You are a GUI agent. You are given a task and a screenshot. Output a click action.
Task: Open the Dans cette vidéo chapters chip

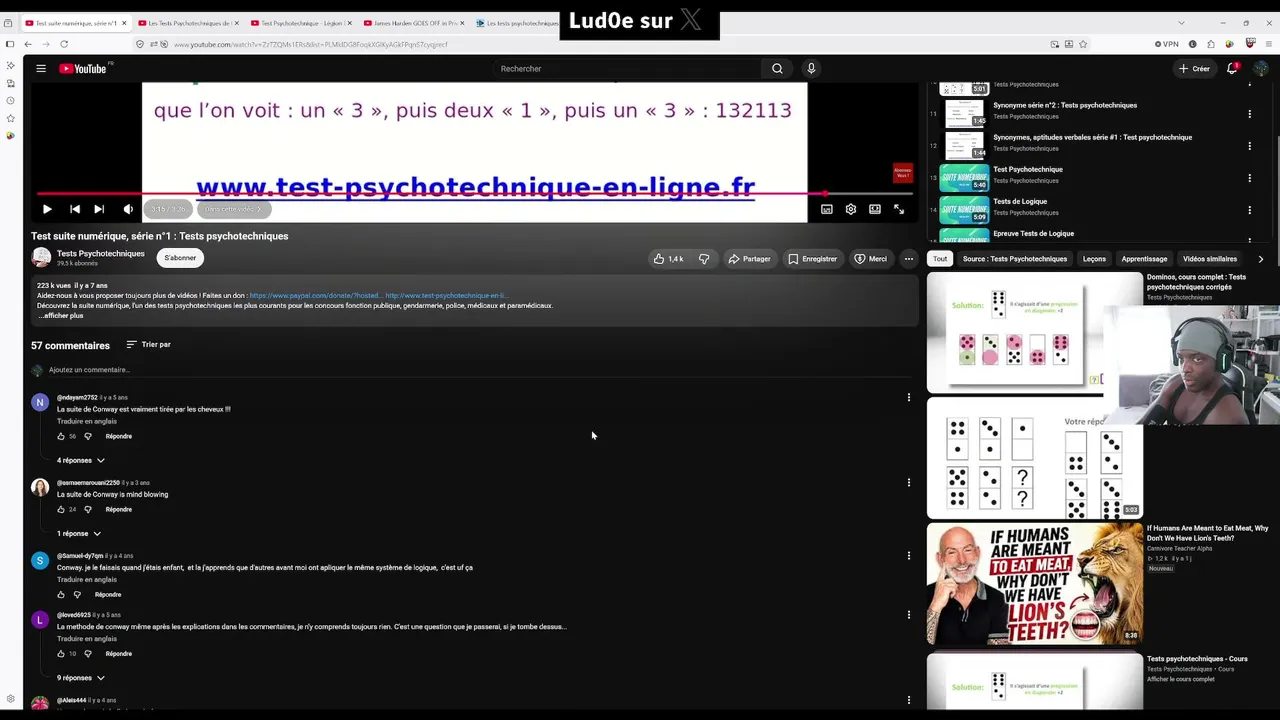coord(233,209)
